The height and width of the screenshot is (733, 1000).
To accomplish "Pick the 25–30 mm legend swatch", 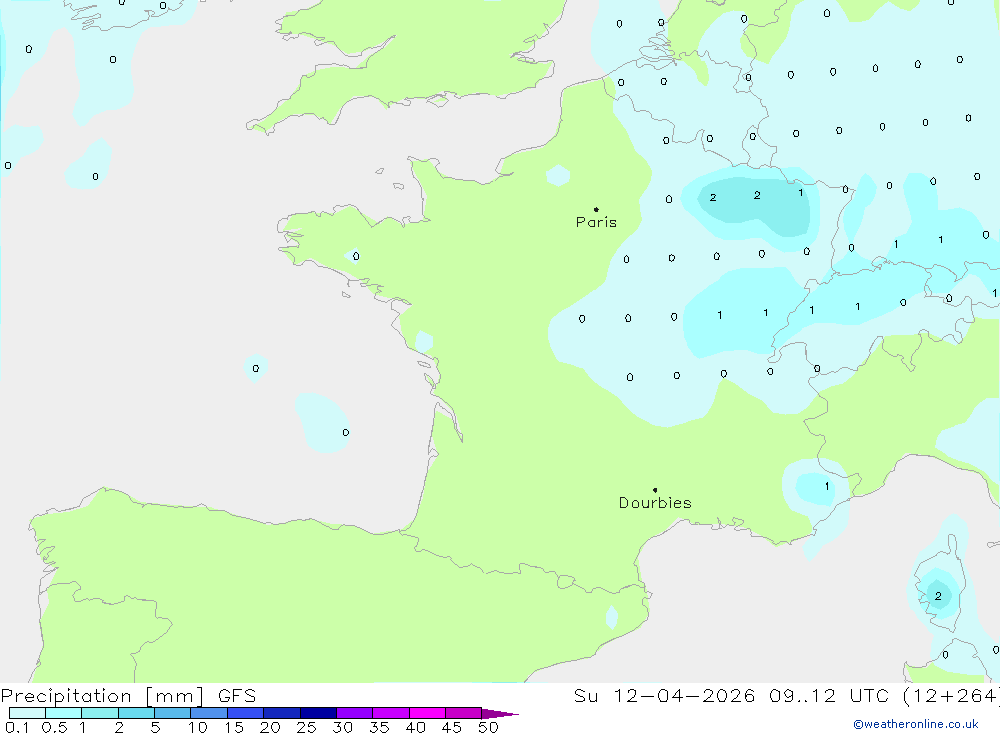I will click(318, 713).
